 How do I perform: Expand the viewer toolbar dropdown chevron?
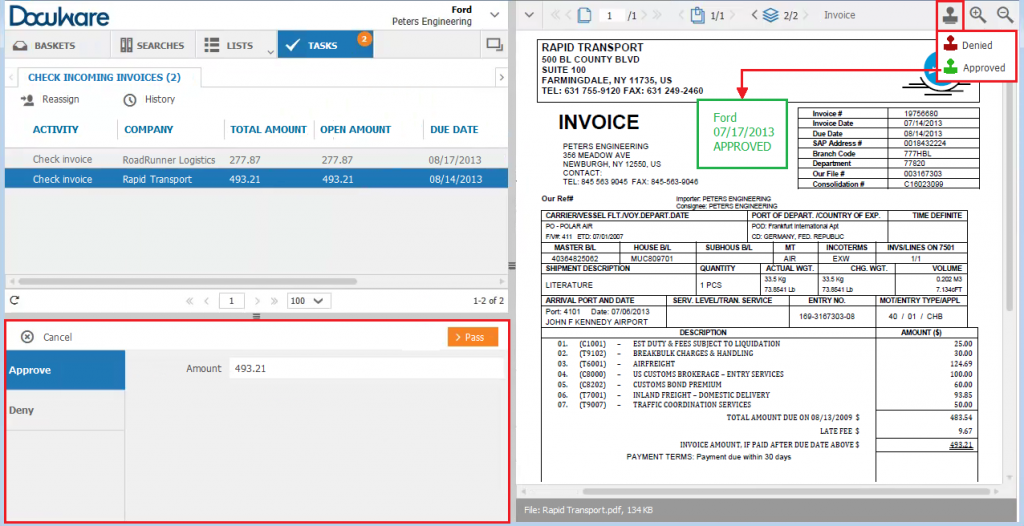tap(529, 15)
